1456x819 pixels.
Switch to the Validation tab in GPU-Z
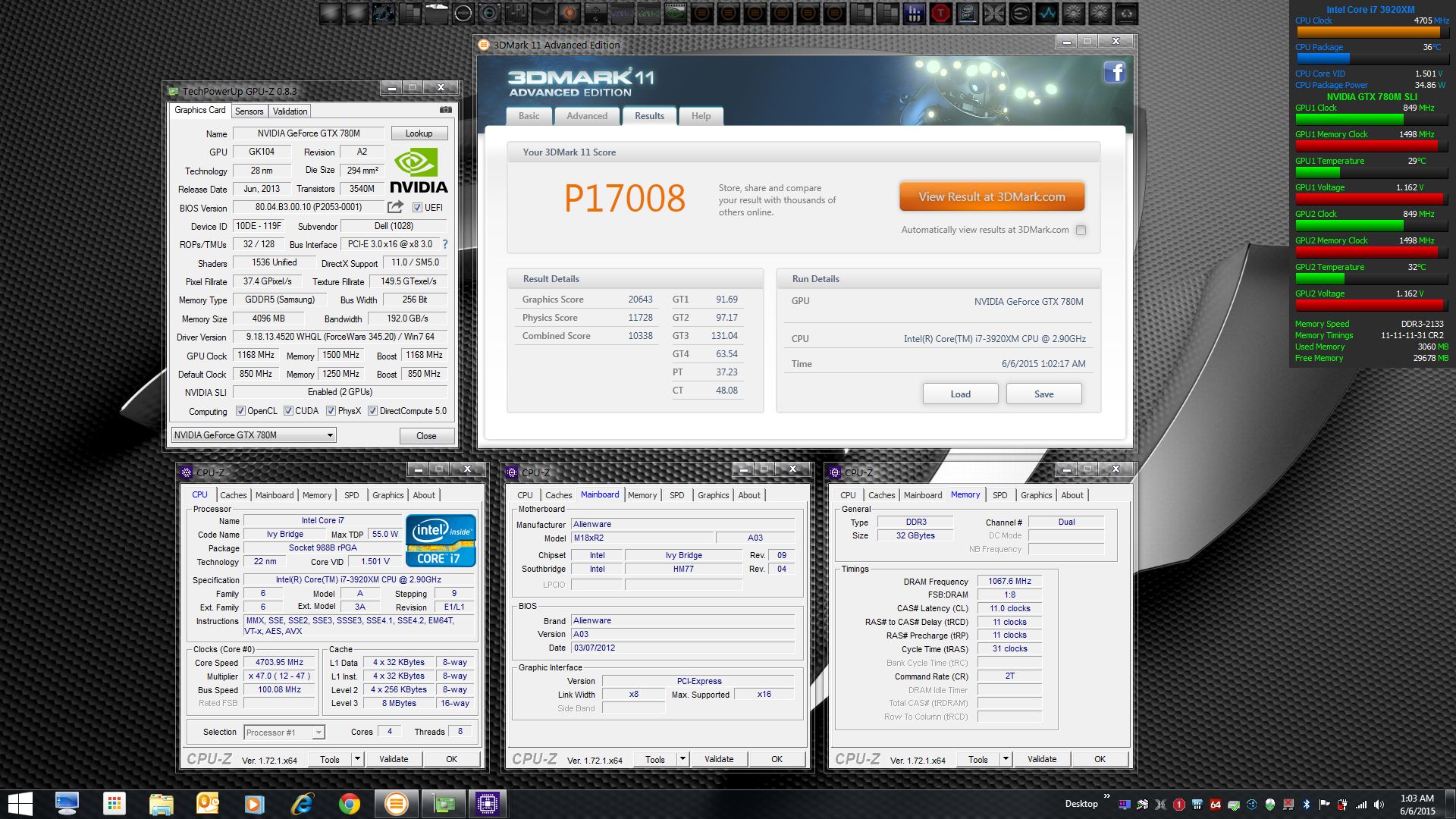coord(290,111)
